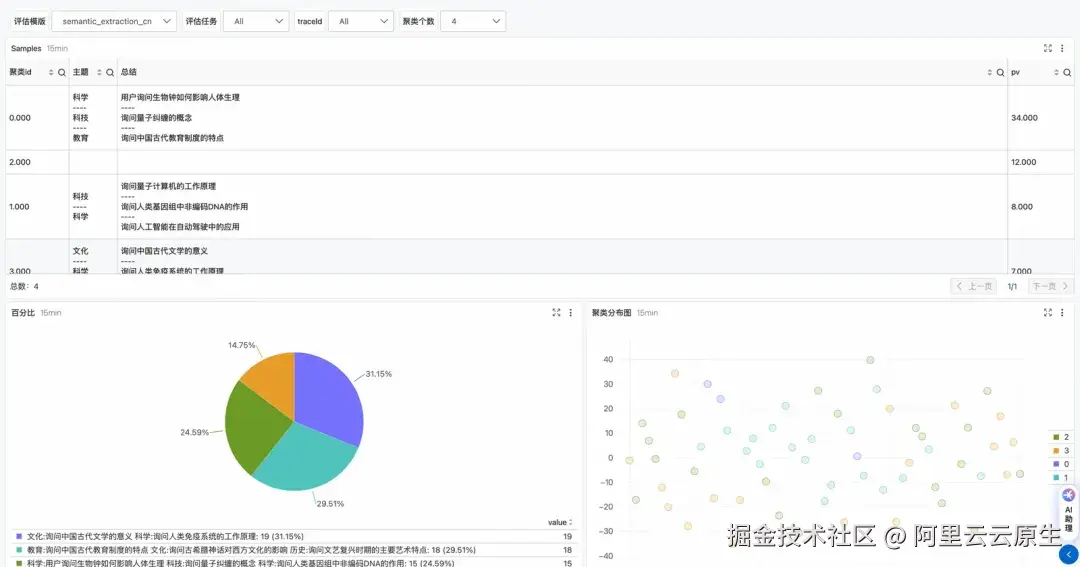Search within the 聚类id column
Image resolution: width=1080 pixels, height=567 pixels.
tap(62, 72)
